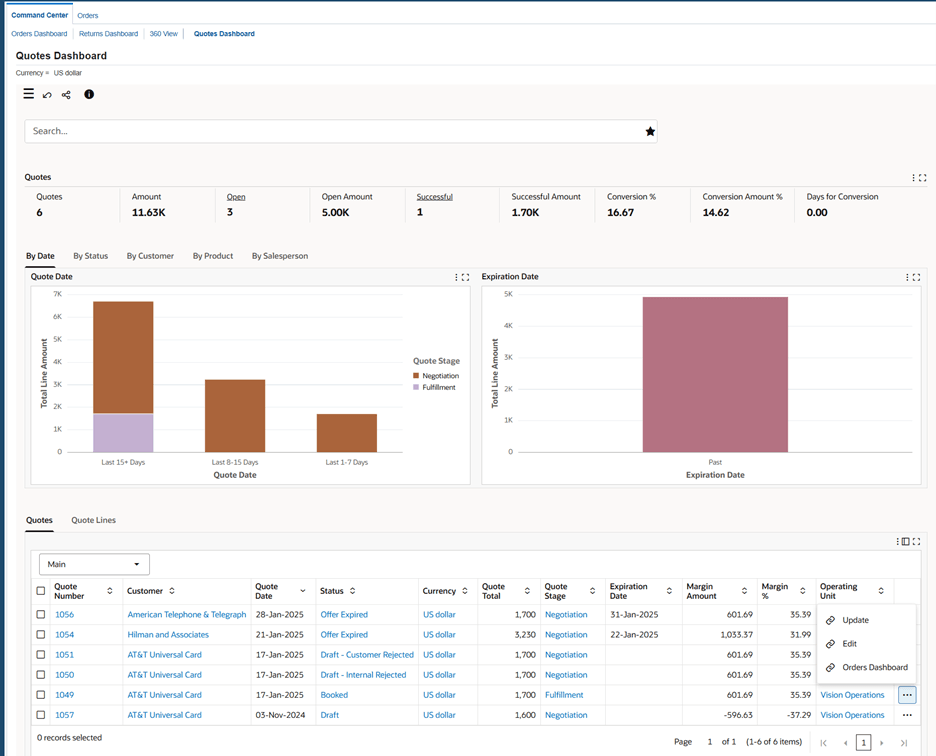Click row actions ellipsis for quote 1057
The width and height of the screenshot is (936, 756).
tap(907, 715)
